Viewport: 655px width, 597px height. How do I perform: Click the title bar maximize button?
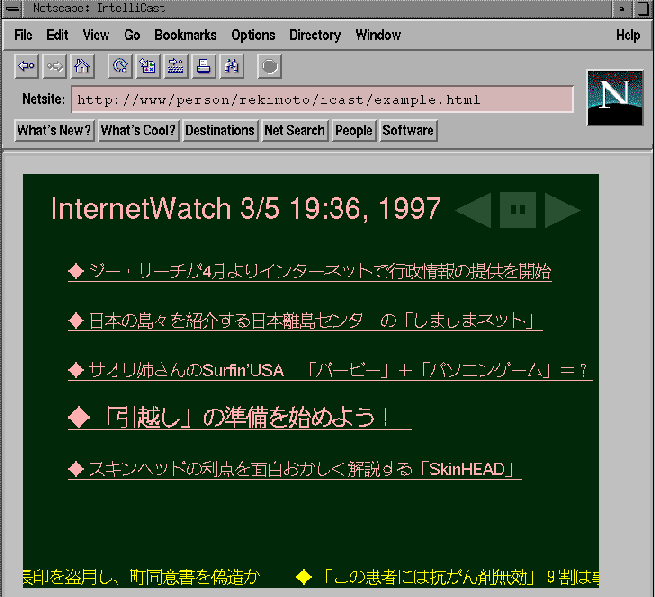(x=643, y=9)
